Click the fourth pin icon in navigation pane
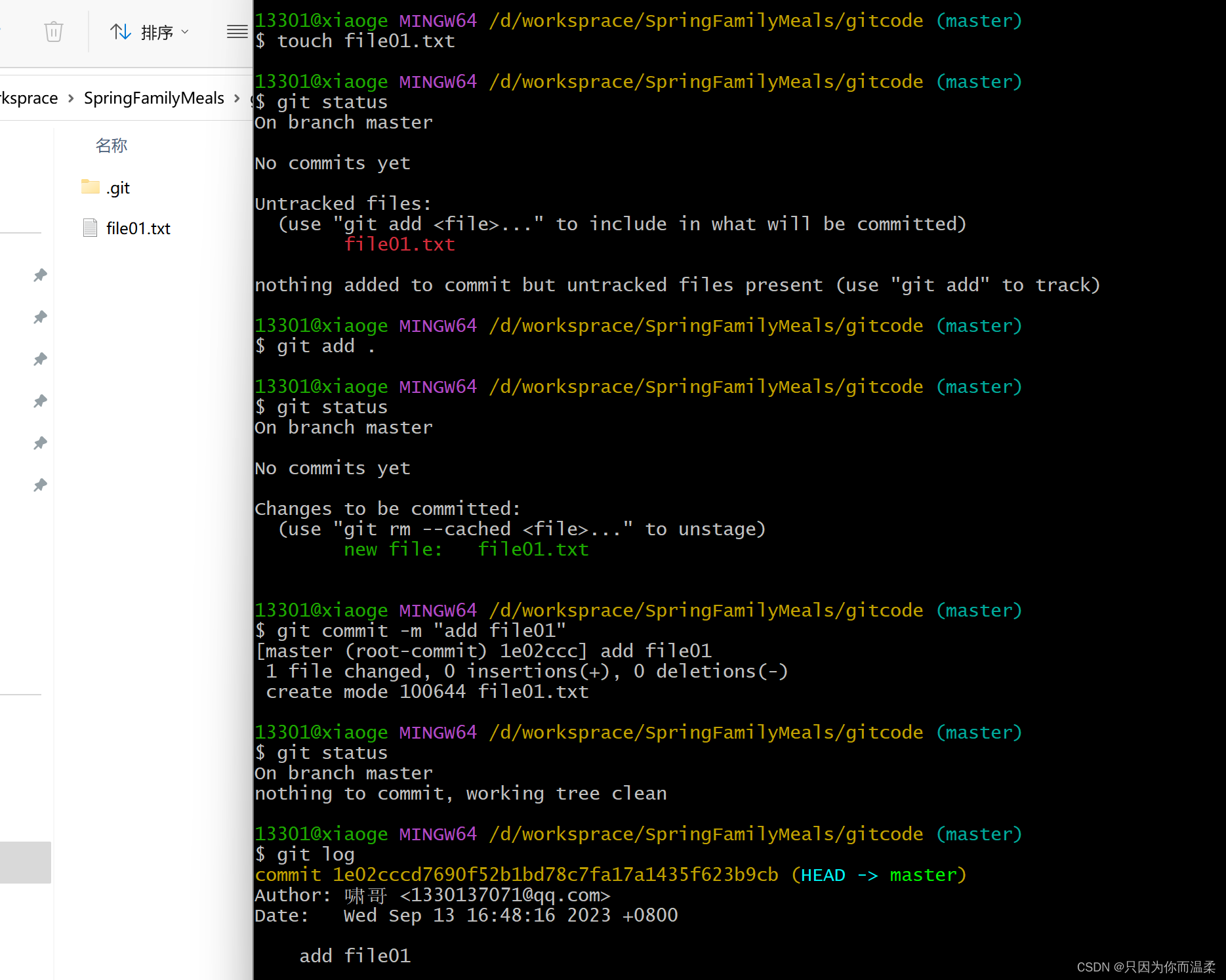The width and height of the screenshot is (1226, 980). coord(41,401)
